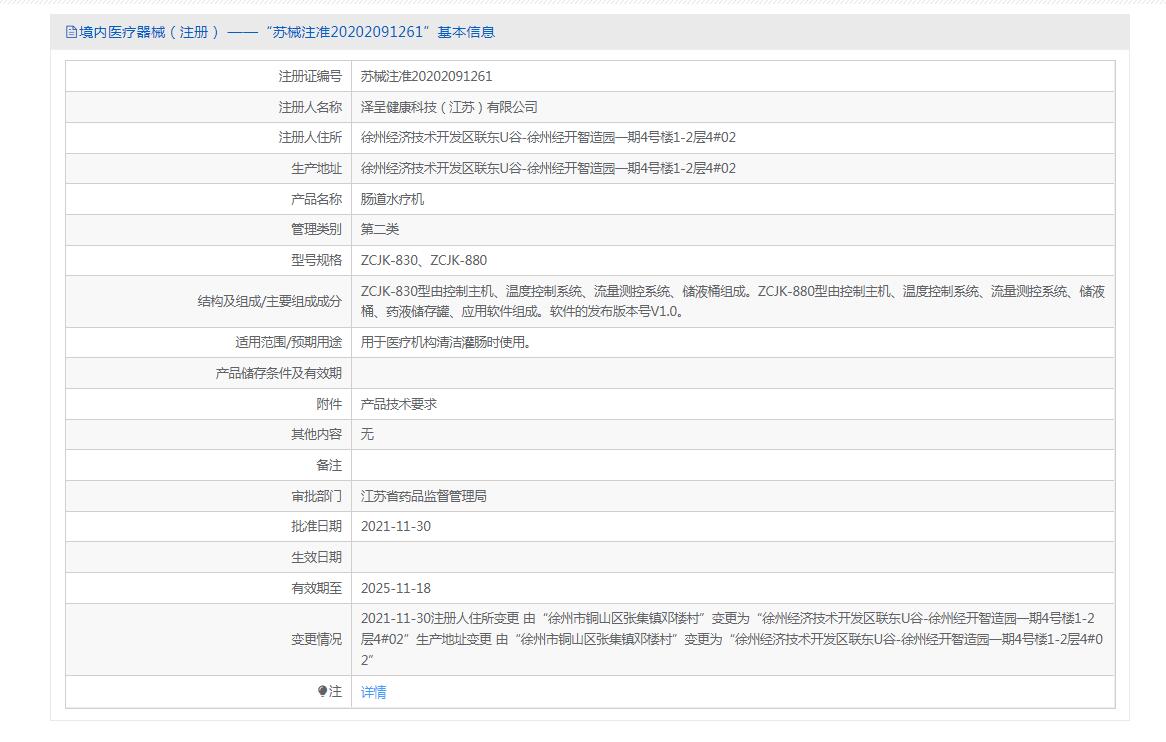Click management category value 第二类
The image size is (1166, 742).
(x=379, y=229)
